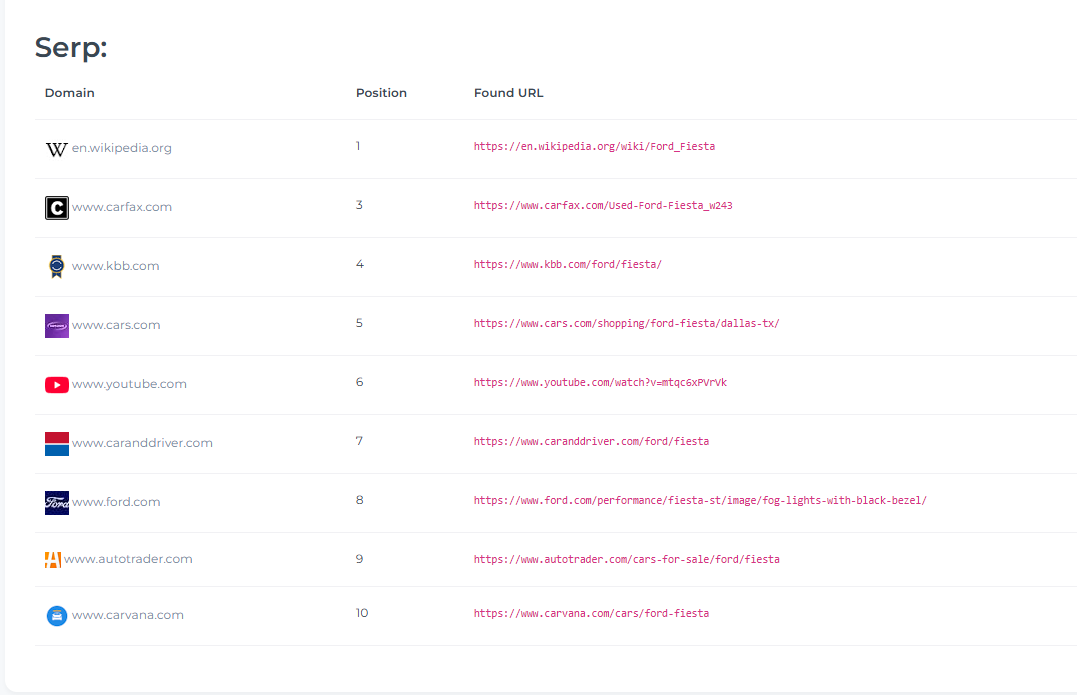Open the kbb.com ford/fiesta URL
Viewport: 1077px width, 695px height.
tap(567, 264)
